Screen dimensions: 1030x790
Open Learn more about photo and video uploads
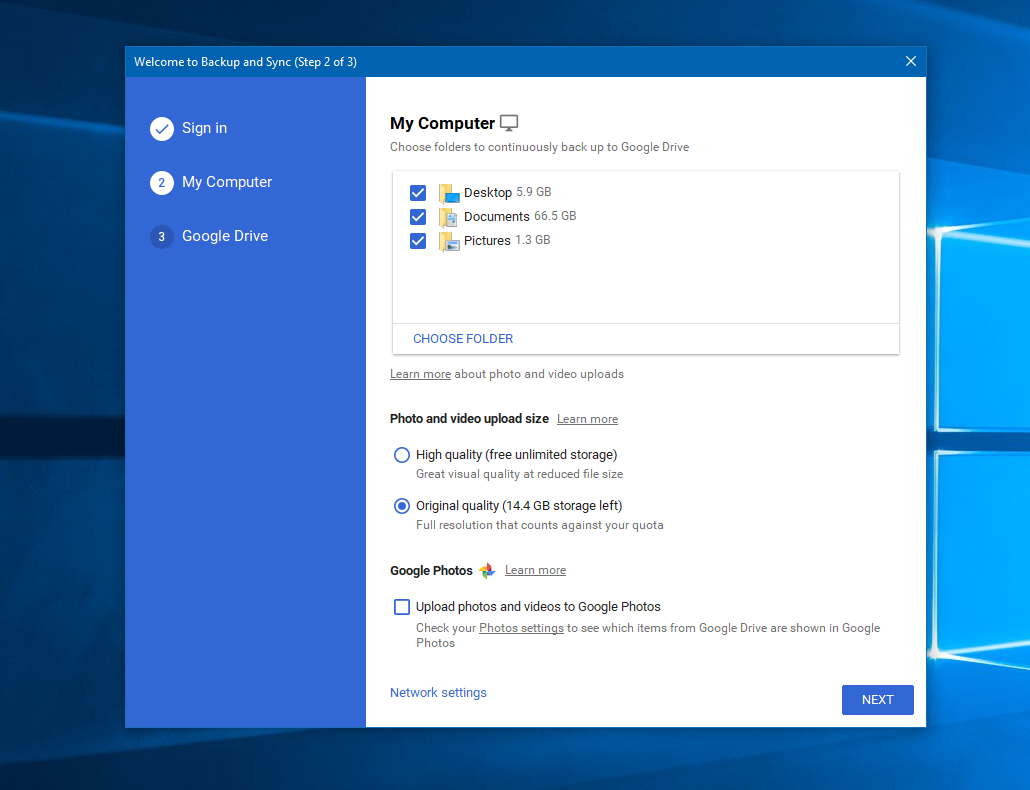point(420,374)
